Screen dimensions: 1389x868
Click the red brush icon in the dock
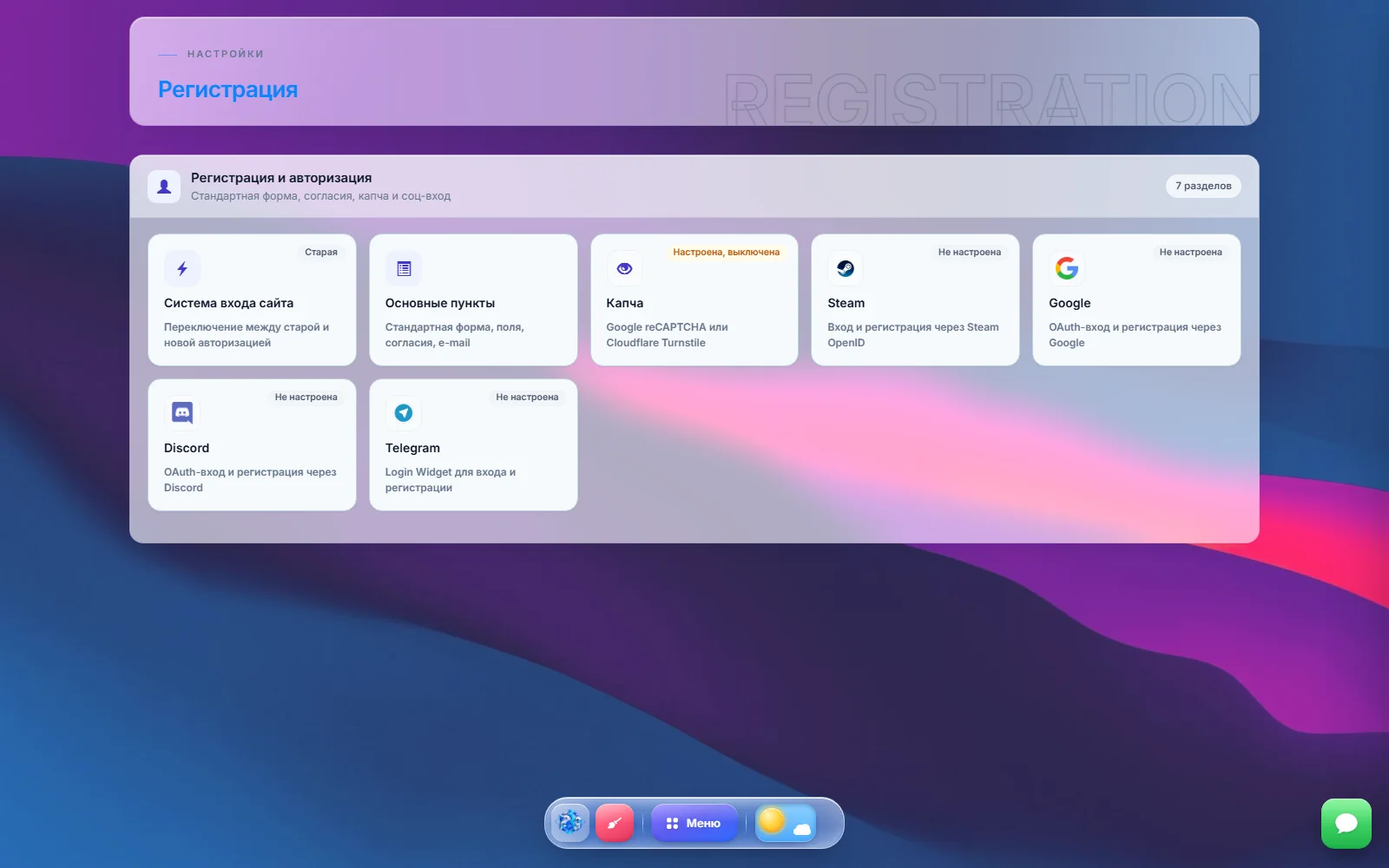coord(615,823)
